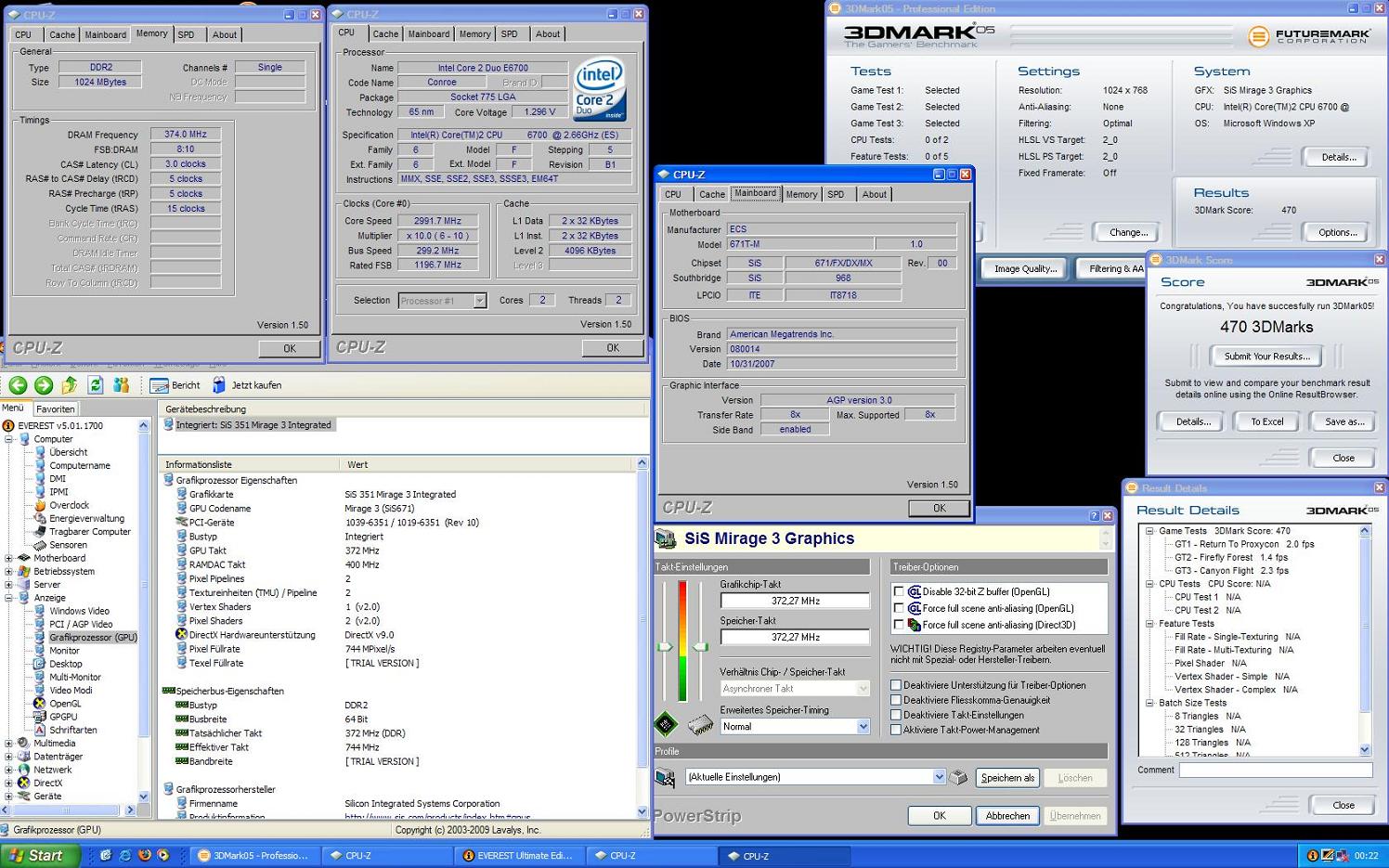Click Jetzt kaufen in EVEREST toolbar
Screen dimensions: 1389x868
[247, 385]
